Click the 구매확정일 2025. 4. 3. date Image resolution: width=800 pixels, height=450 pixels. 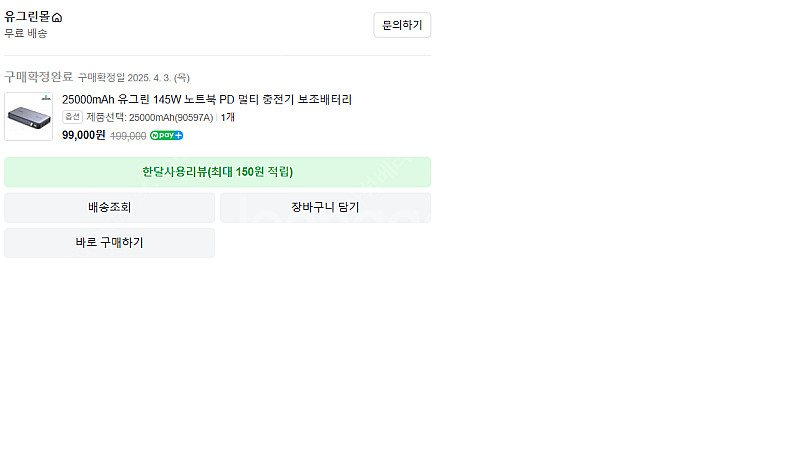134,78
